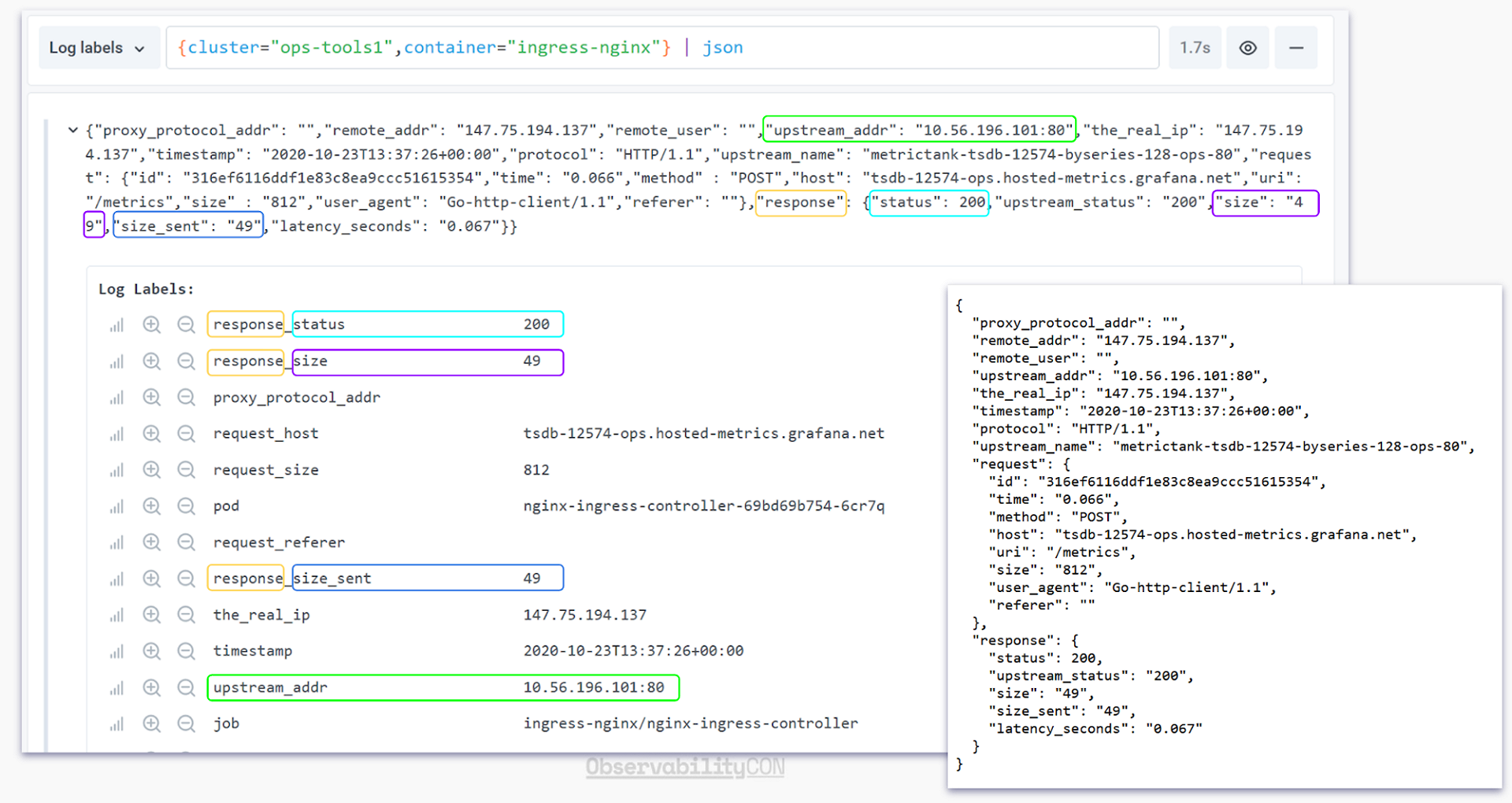Screen dimensions: 1512x803
Task: Open the Log labels dropdown
Action: pos(98,47)
